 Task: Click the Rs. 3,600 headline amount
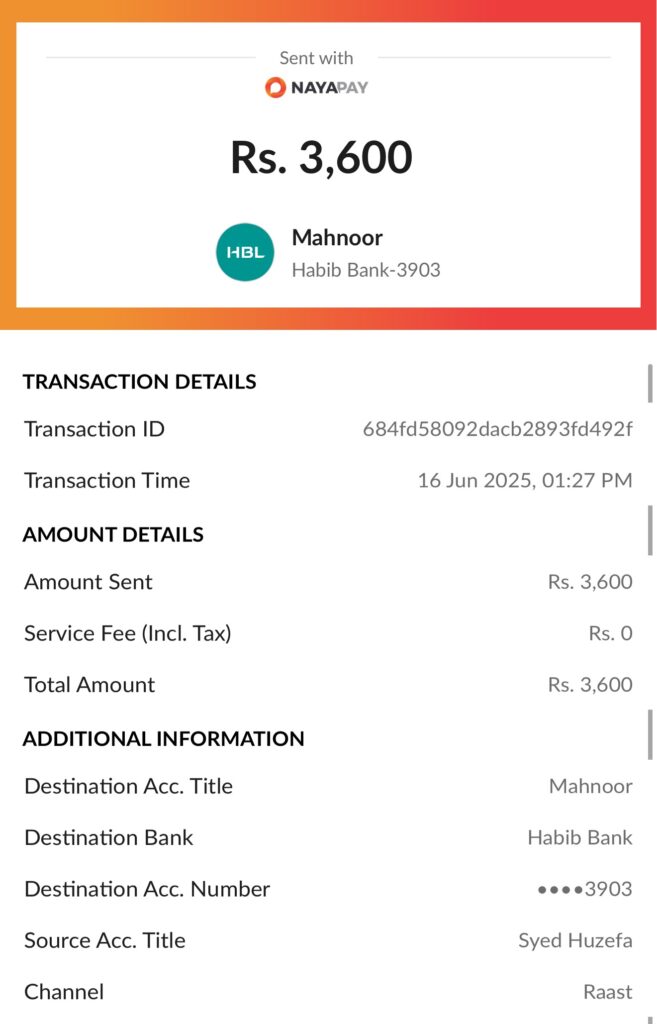tap(321, 157)
